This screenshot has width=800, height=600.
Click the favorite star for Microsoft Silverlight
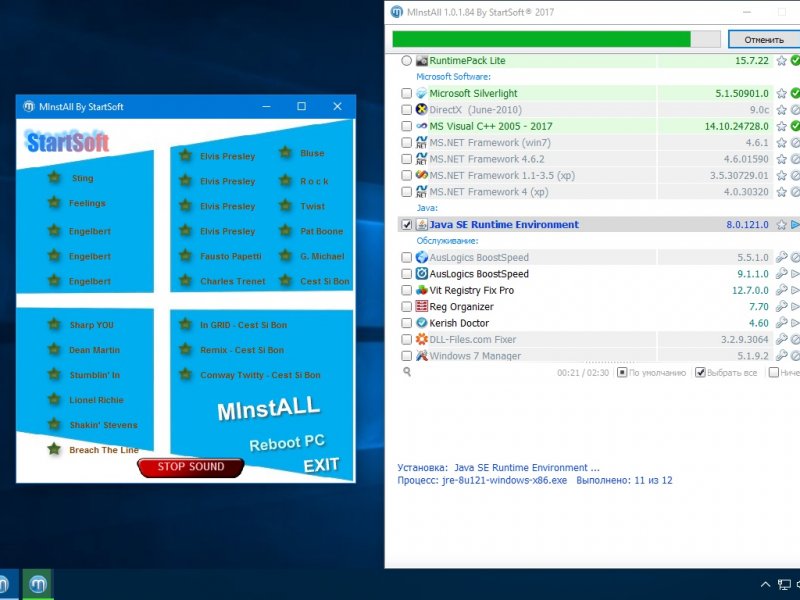tap(781, 93)
